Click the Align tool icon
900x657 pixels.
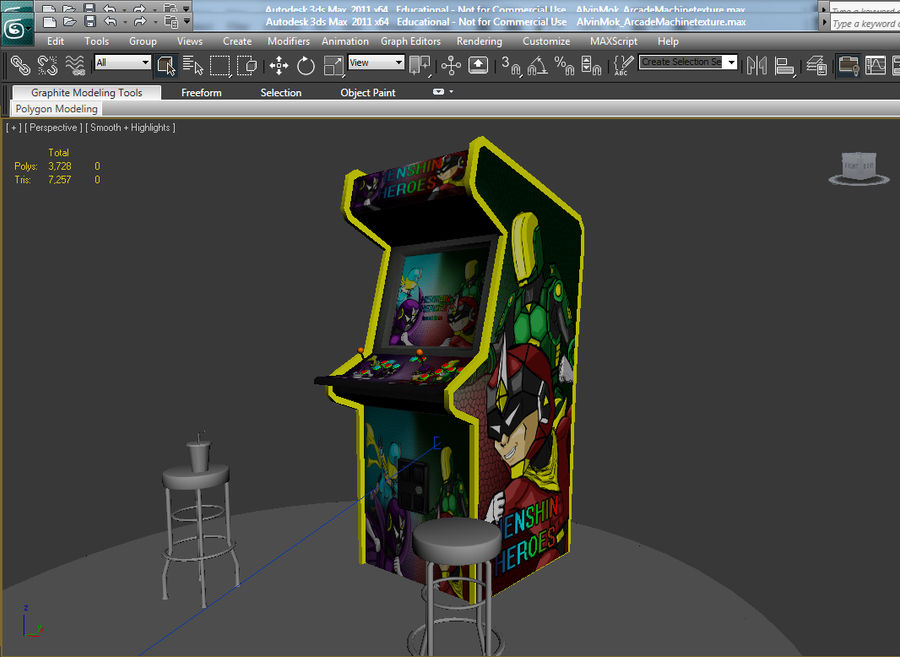tap(784, 66)
